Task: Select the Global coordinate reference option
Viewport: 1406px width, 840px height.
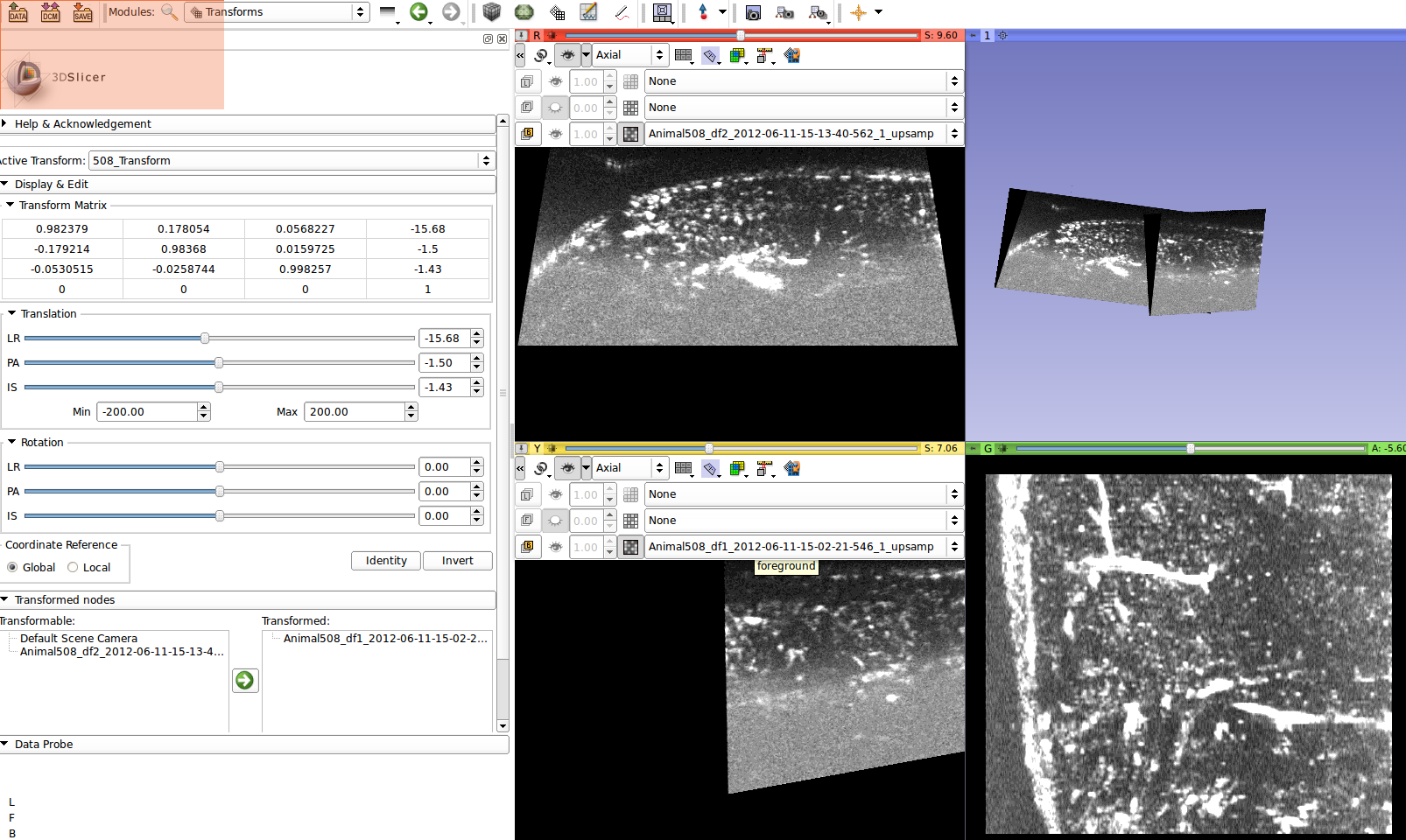Action: point(12,567)
